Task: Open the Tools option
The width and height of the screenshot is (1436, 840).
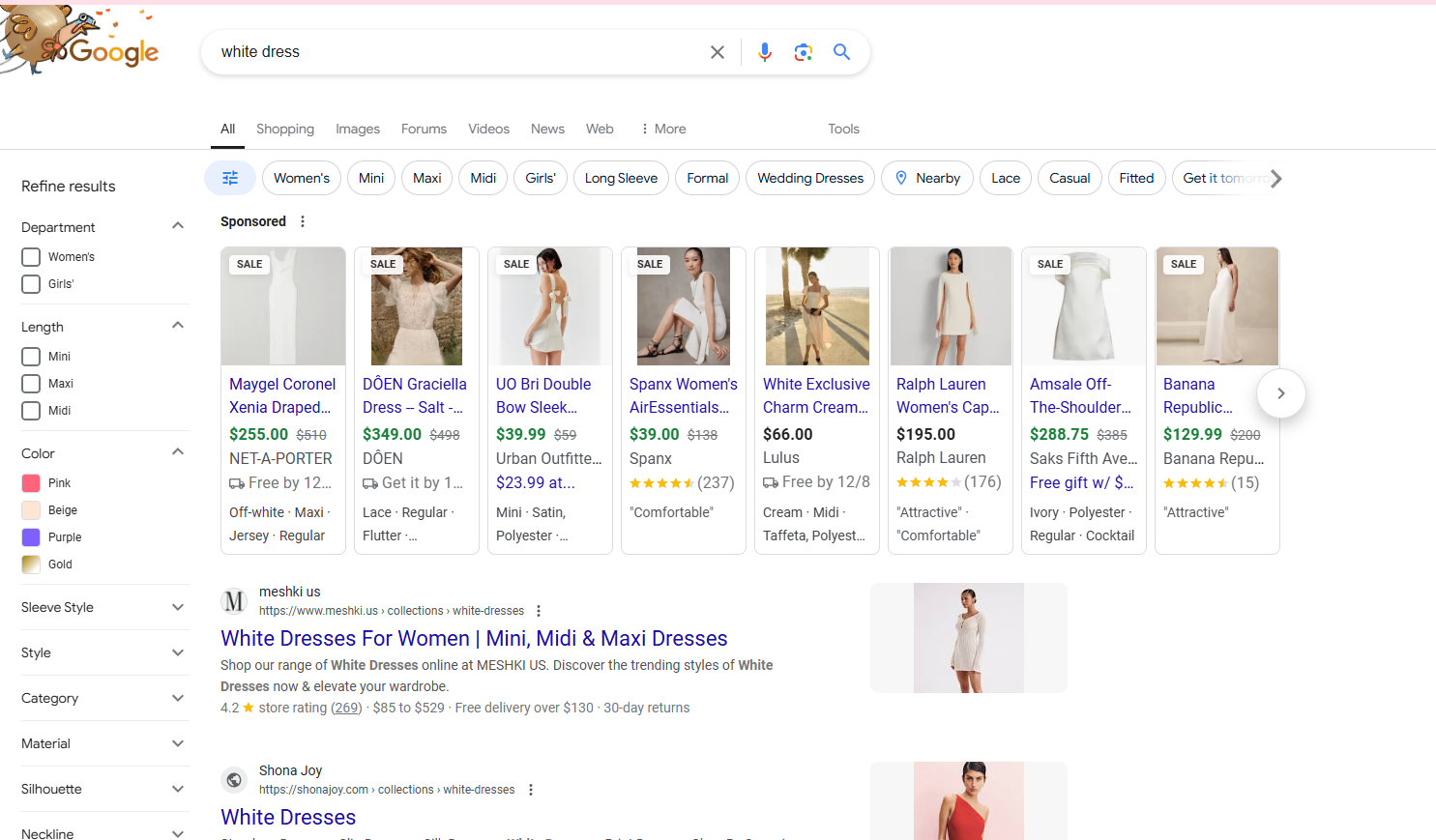Action: point(843,129)
